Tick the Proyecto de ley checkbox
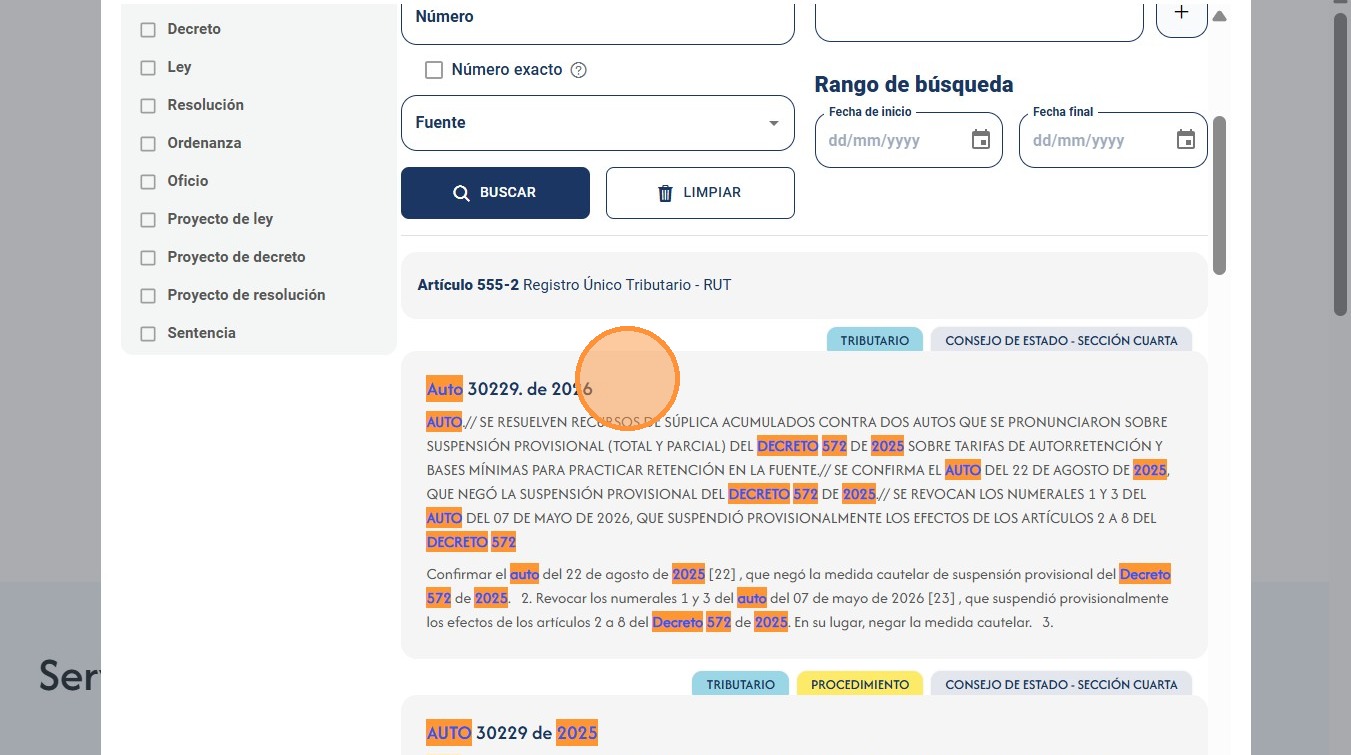Viewport: 1351px width, 755px height. tap(148, 220)
